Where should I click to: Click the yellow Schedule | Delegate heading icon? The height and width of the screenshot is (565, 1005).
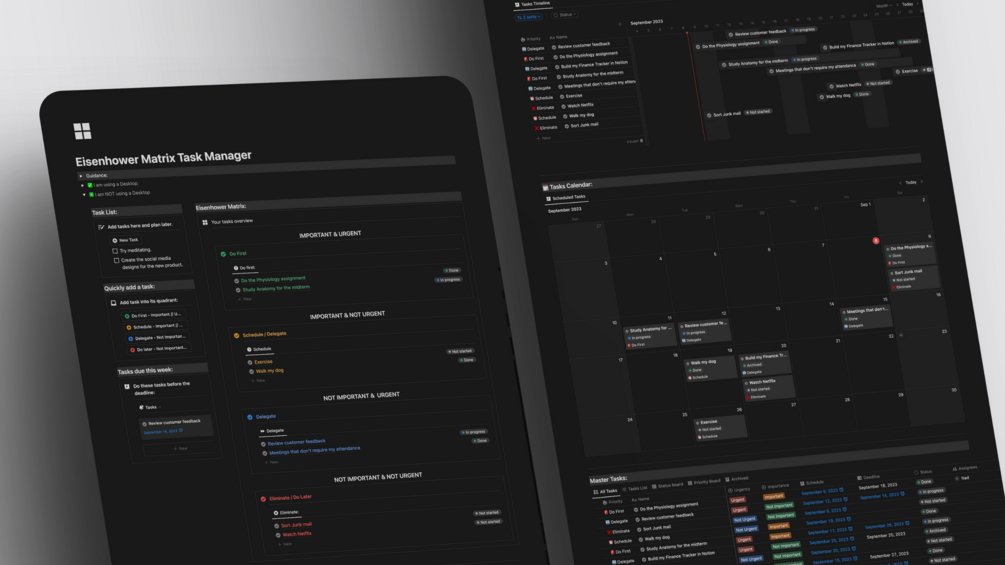point(237,336)
